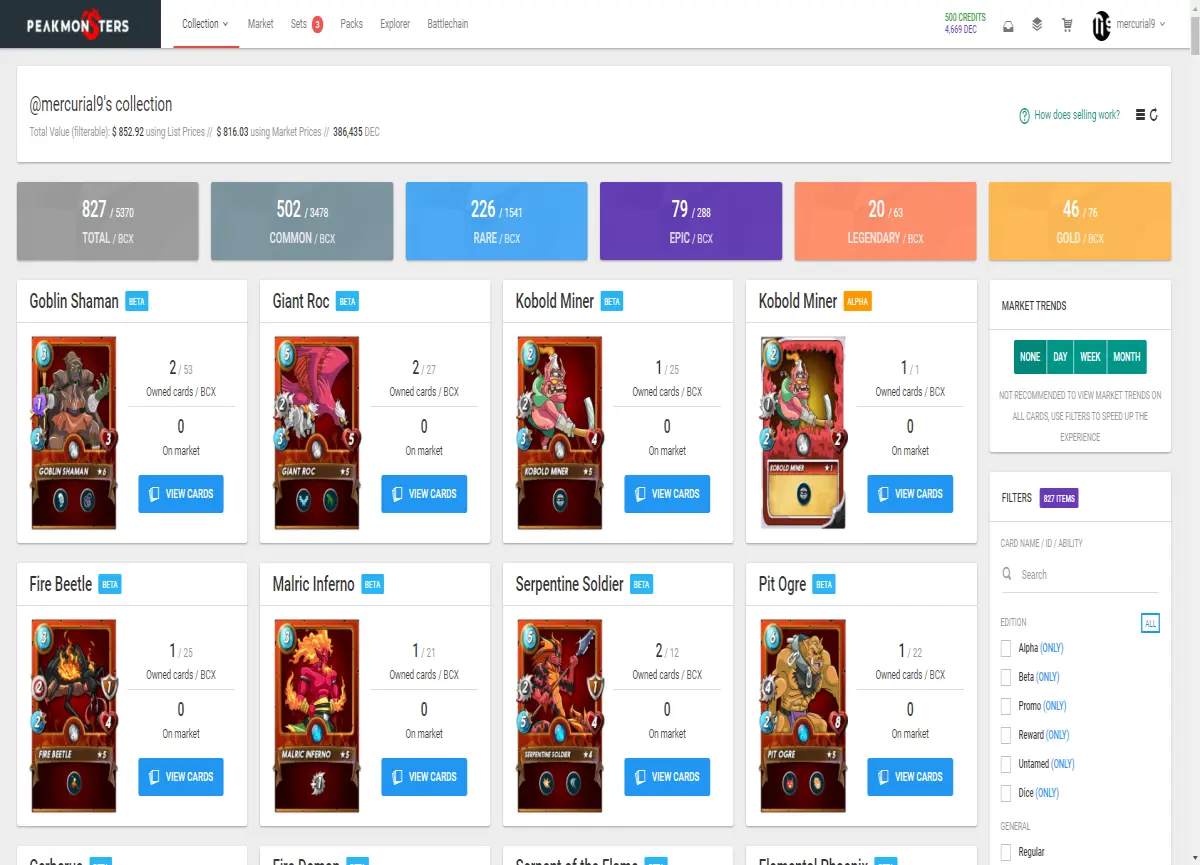Viewport: 1200px width, 865px height.
Task: Set market trends to NONE
Action: coord(1030,357)
